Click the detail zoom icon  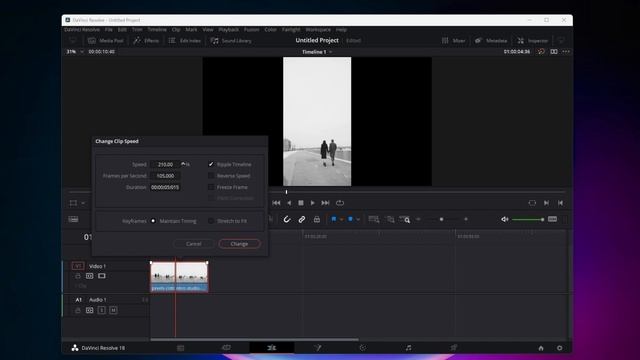click(x=390, y=219)
